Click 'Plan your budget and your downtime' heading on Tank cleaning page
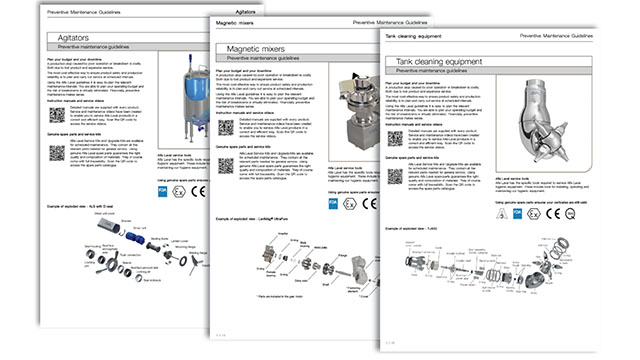640x360 pixels. coord(412,83)
